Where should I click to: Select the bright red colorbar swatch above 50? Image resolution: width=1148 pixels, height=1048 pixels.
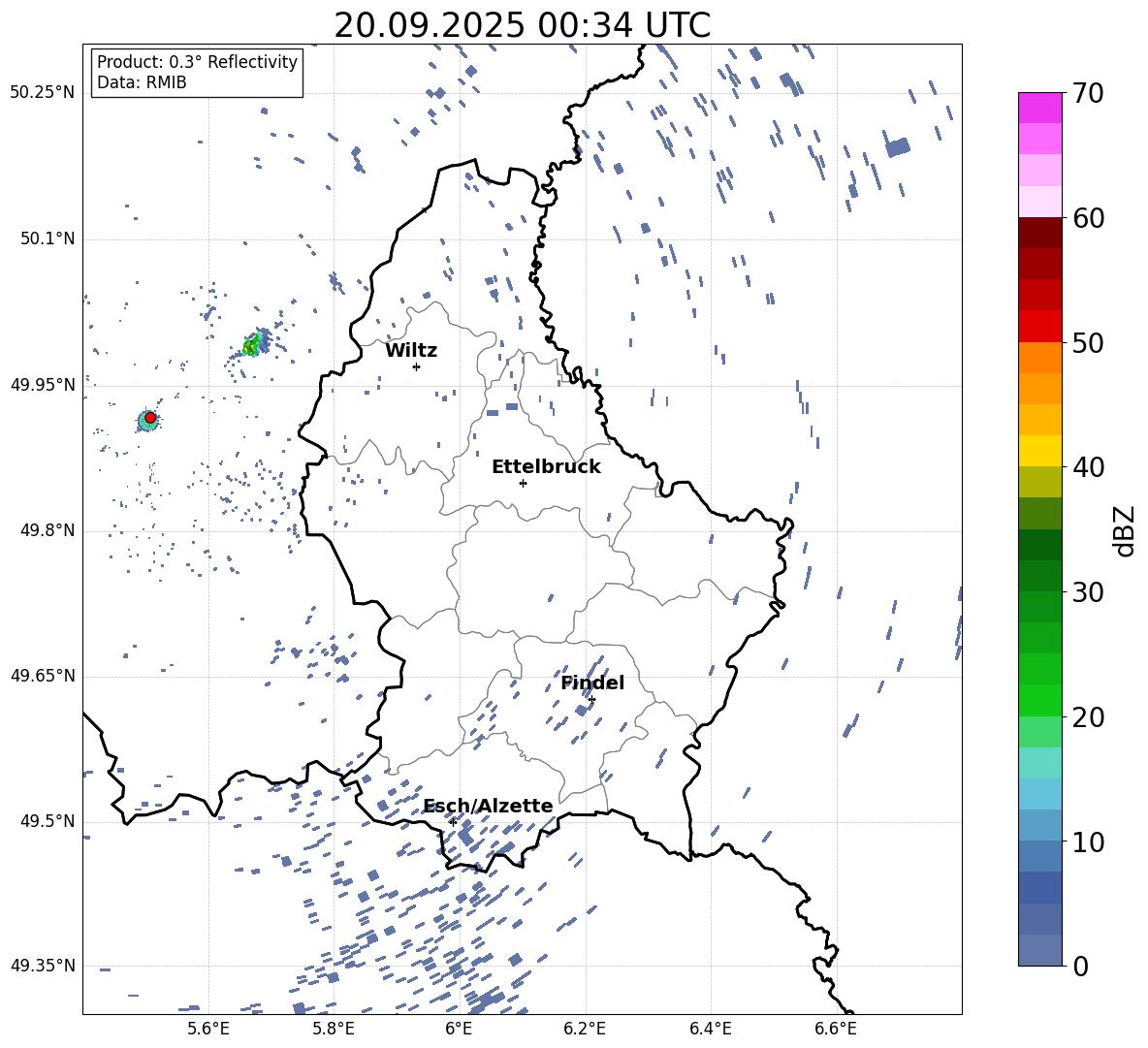pos(1039,326)
